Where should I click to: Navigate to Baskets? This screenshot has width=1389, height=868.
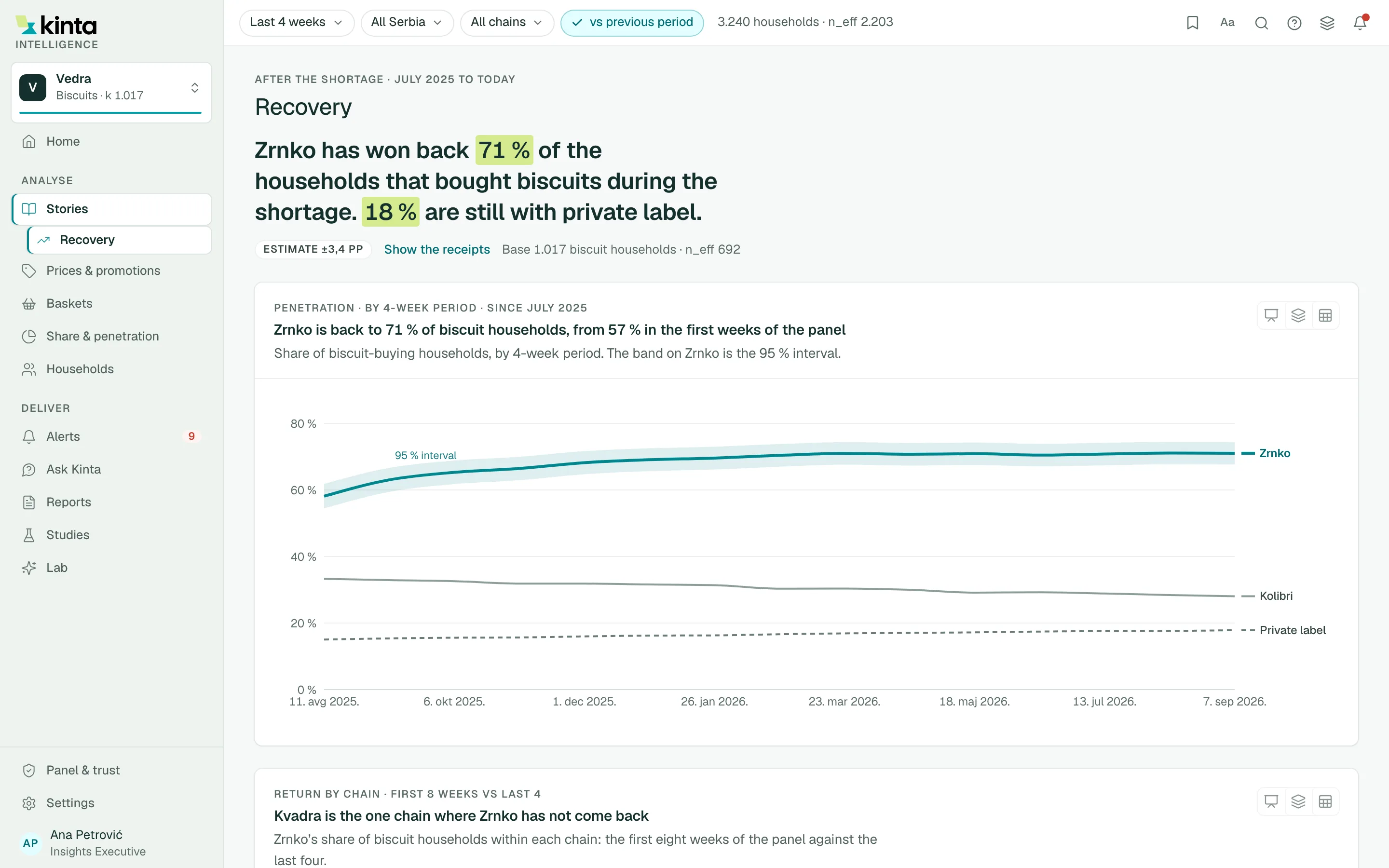[111, 304]
